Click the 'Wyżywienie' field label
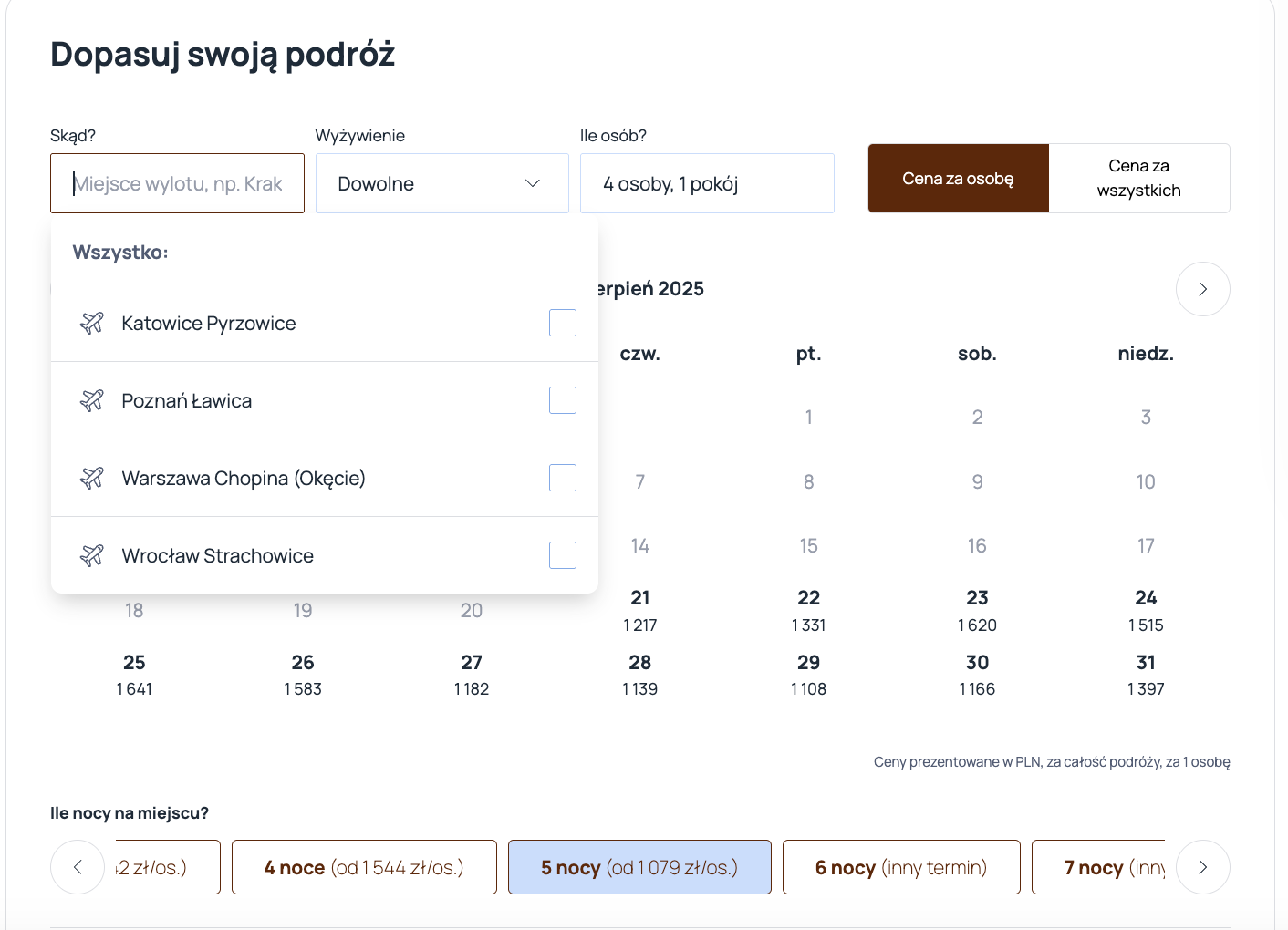 (x=360, y=136)
